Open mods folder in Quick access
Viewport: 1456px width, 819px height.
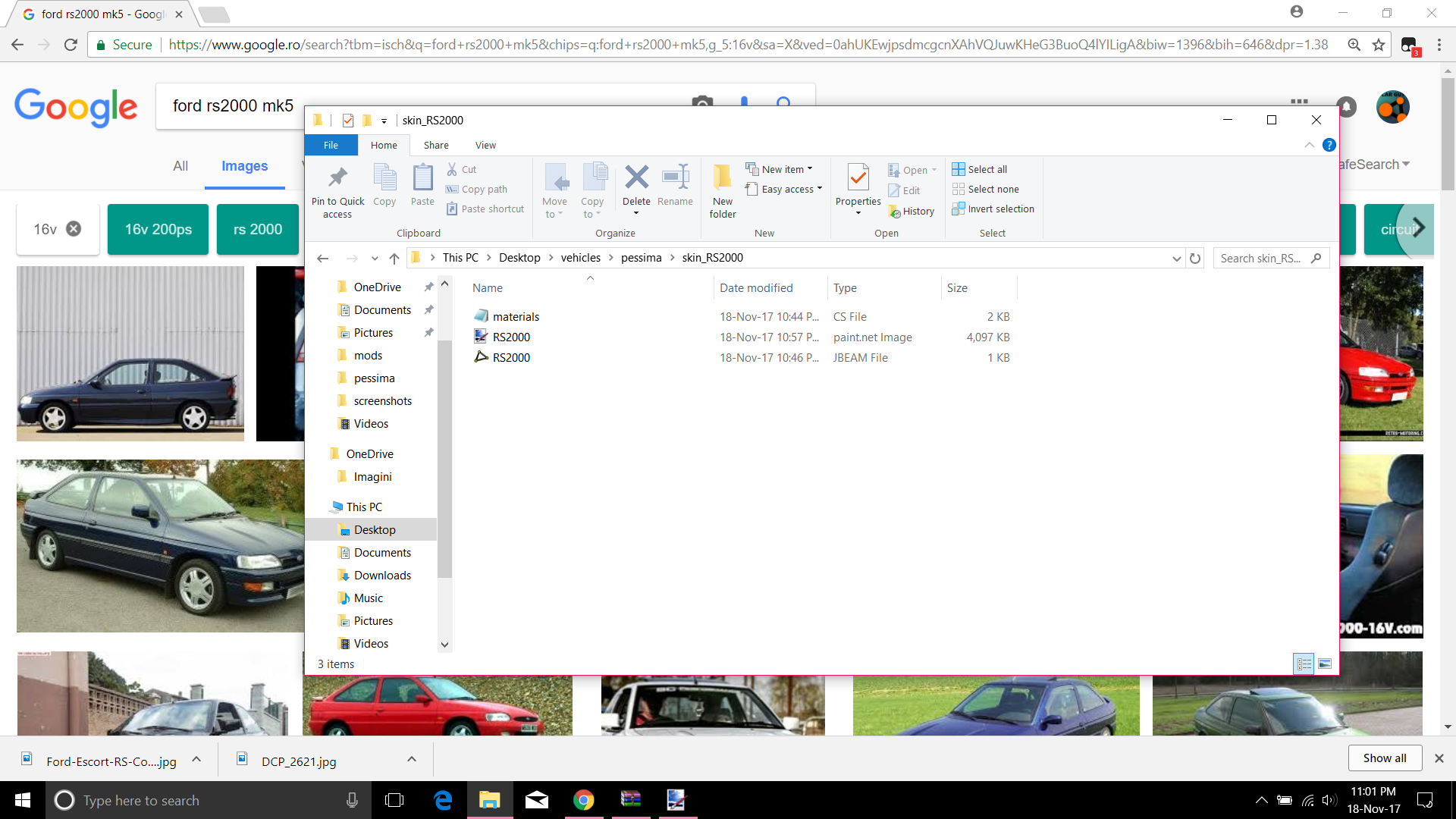pyautogui.click(x=368, y=356)
